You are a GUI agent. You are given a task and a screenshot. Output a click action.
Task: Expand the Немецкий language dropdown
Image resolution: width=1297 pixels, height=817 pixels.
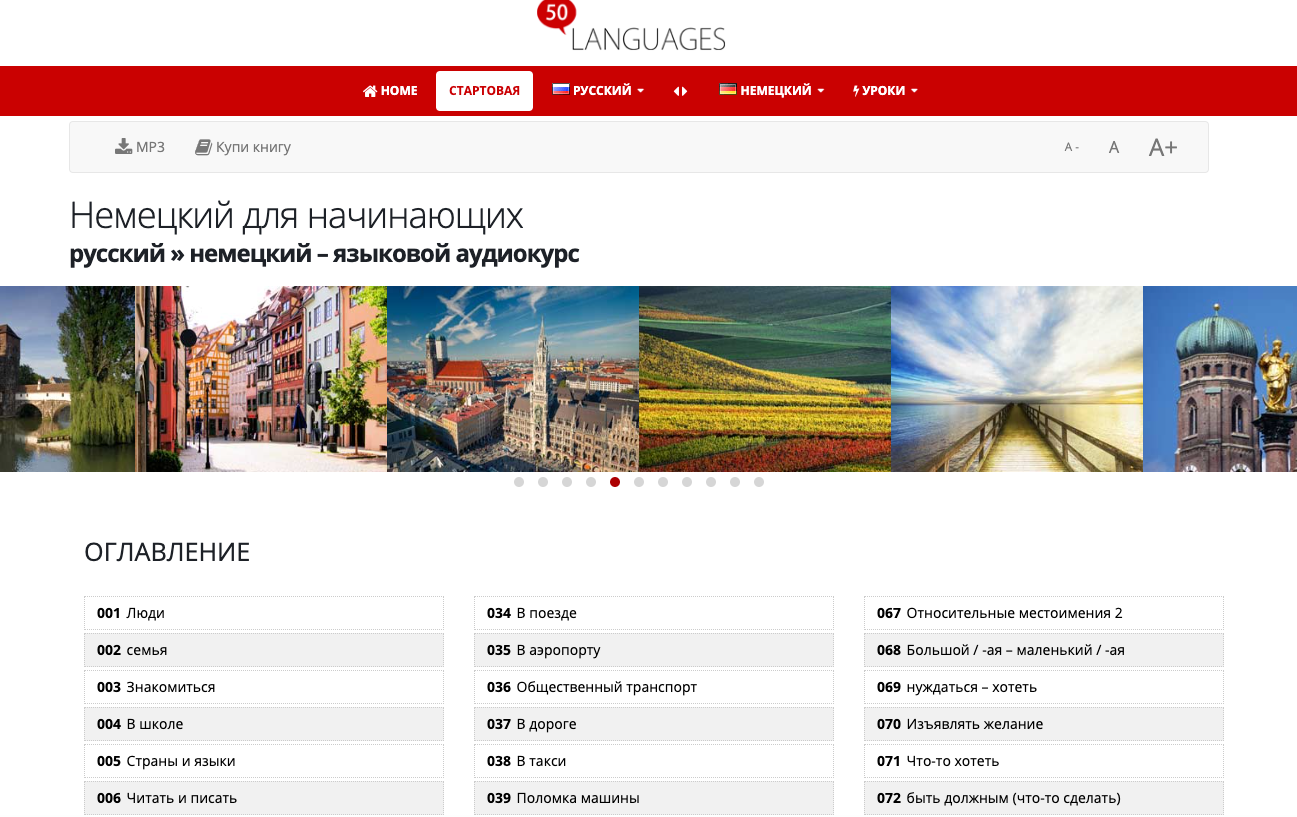coord(771,91)
